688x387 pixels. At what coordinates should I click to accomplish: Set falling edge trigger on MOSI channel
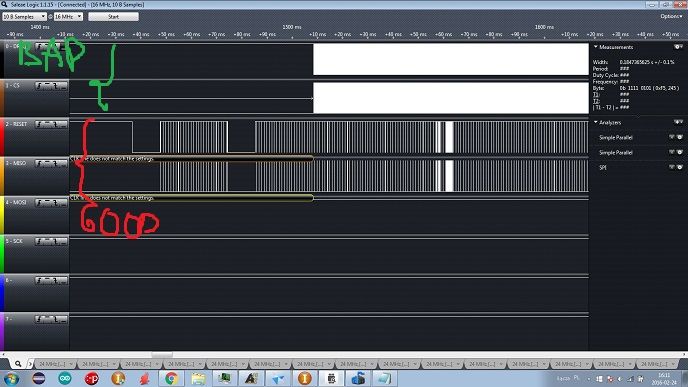[55, 203]
